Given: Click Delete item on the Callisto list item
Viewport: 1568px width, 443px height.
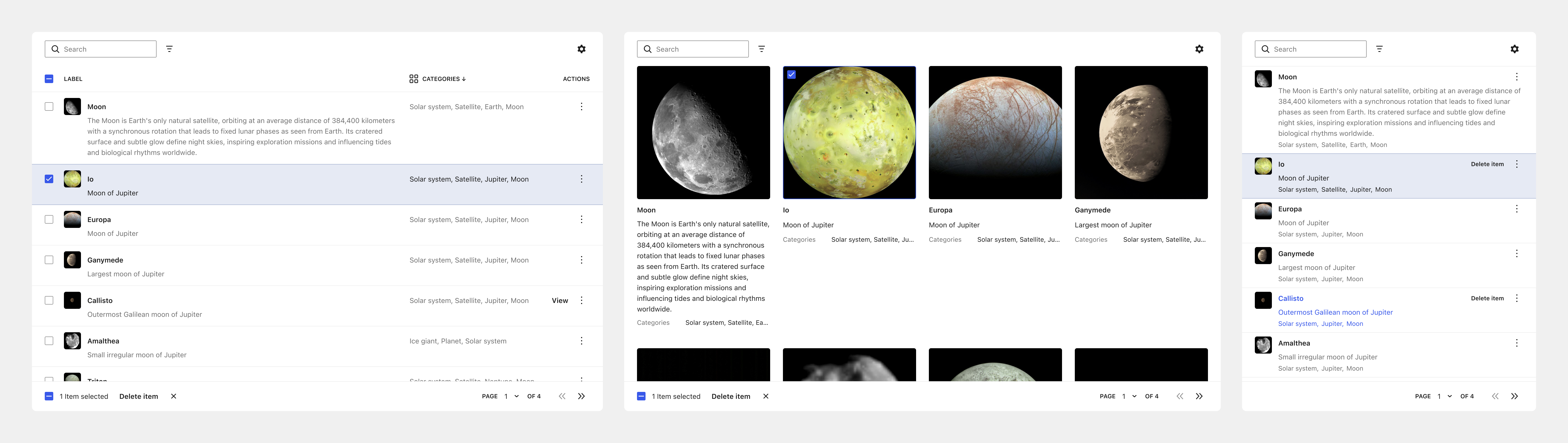Looking at the screenshot, I should (x=1487, y=298).
